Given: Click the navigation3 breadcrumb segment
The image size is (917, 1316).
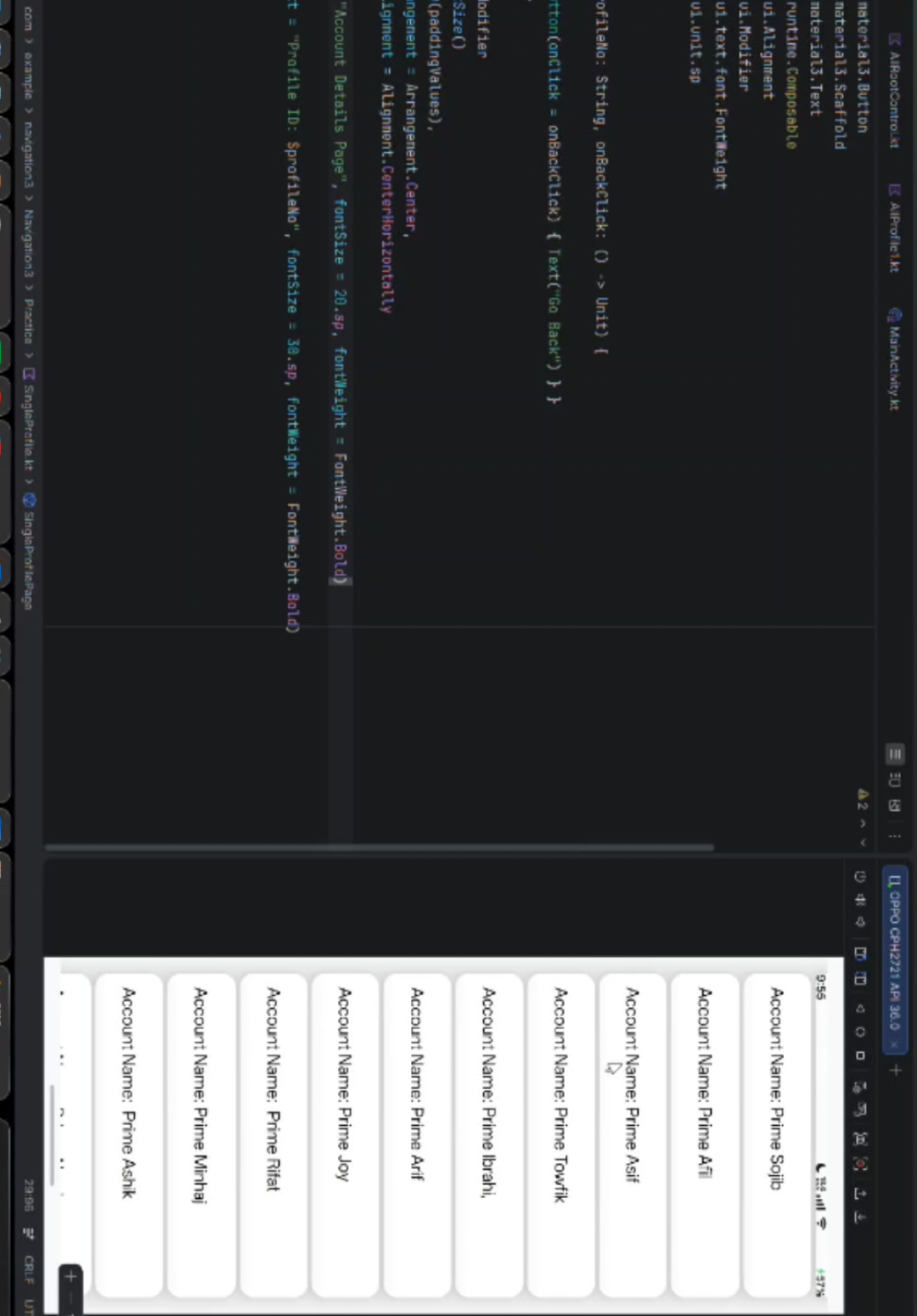Looking at the screenshot, I should [28, 155].
